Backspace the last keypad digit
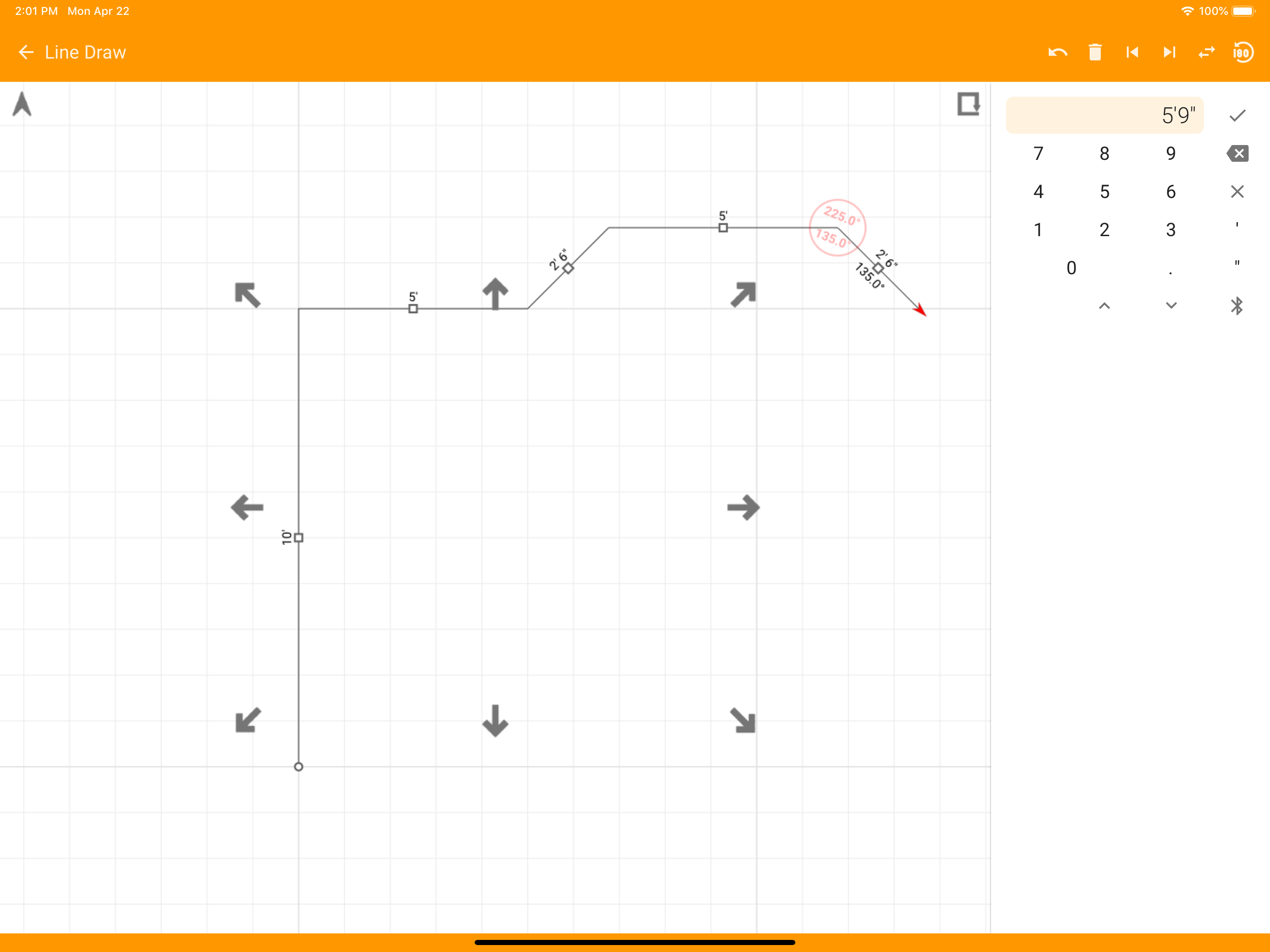1270x952 pixels. coord(1237,153)
